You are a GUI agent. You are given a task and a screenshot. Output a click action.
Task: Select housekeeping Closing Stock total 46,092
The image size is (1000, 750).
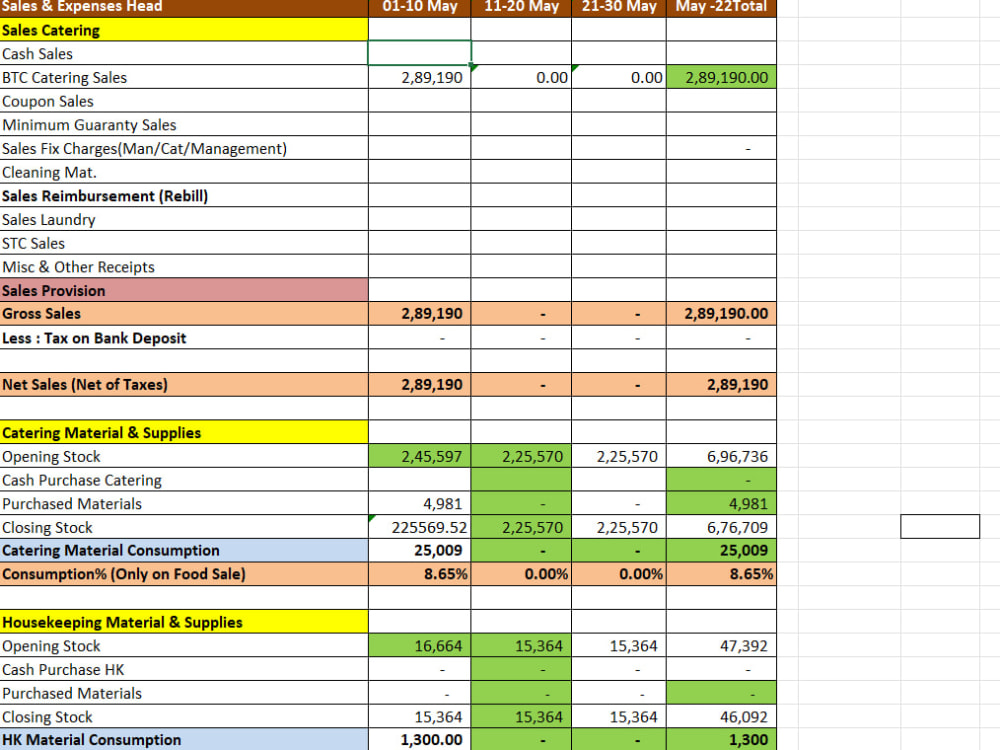[721, 717]
